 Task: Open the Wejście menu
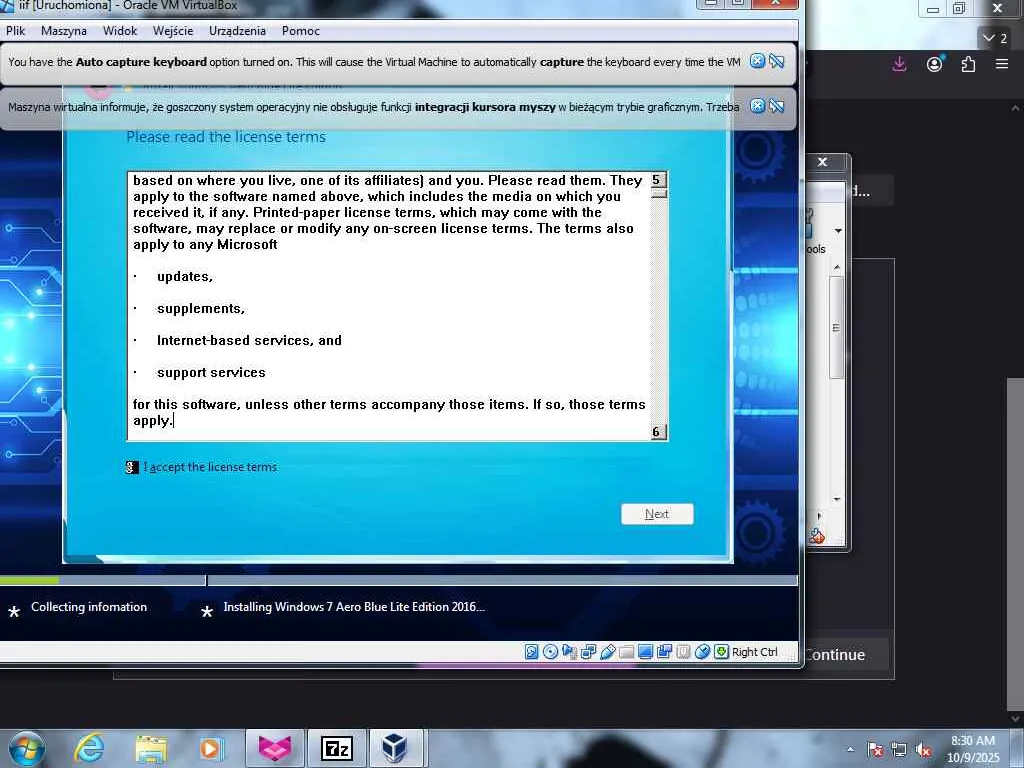pyautogui.click(x=173, y=31)
